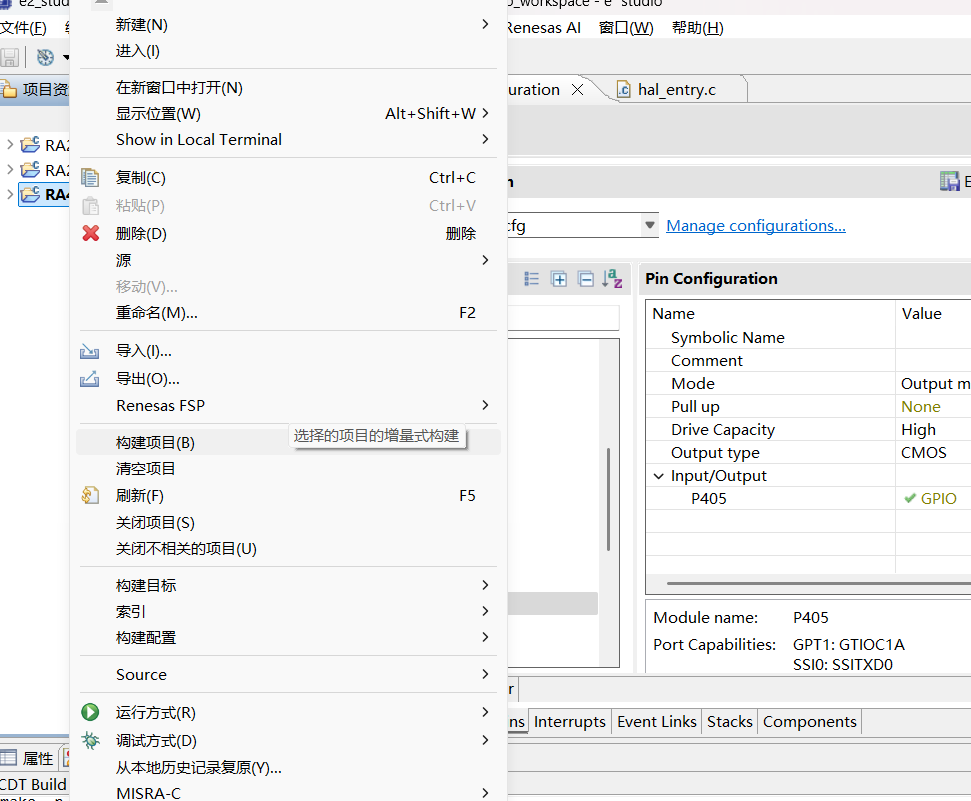The height and width of the screenshot is (801, 971).
Task: Click the bug icon beside 调试方式(D)
Action: [x=90, y=740]
